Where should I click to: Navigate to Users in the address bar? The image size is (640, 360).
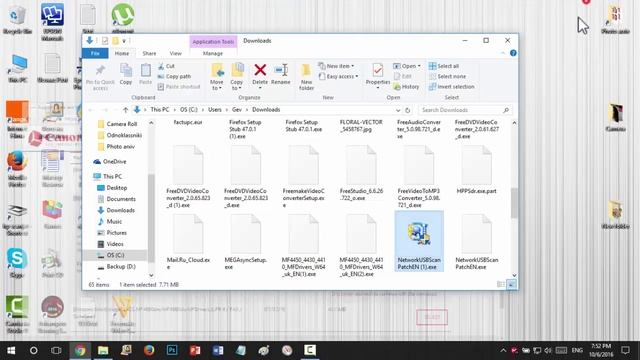[215, 110]
